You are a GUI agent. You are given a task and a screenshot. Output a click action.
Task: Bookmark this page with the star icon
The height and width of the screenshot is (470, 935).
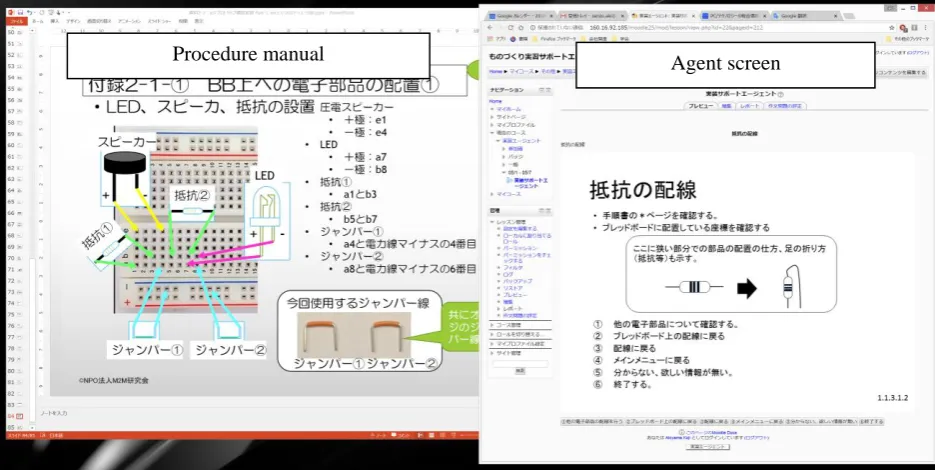[892, 27]
